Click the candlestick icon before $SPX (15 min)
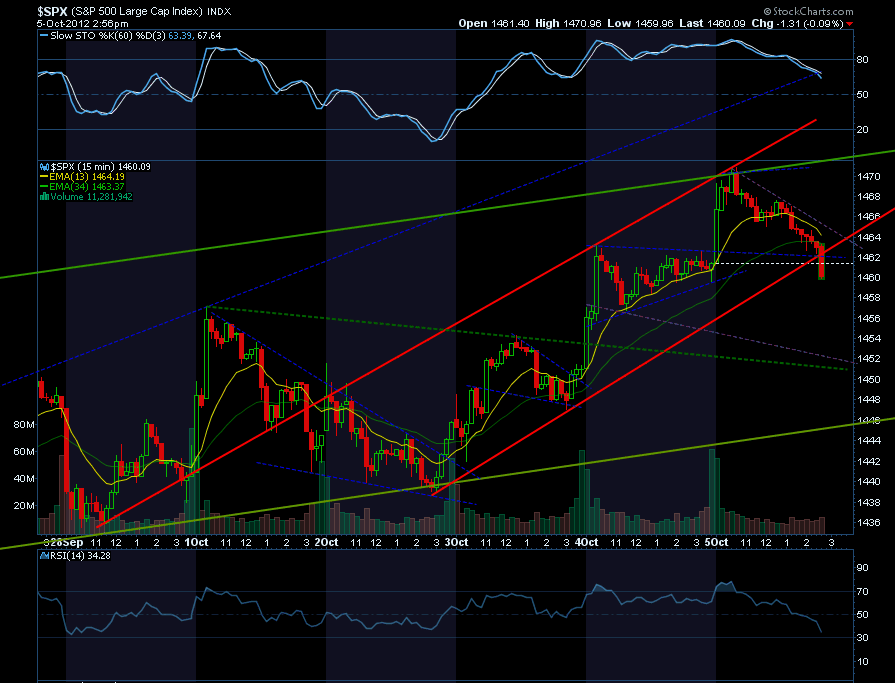The height and width of the screenshot is (683, 895). 45,167
